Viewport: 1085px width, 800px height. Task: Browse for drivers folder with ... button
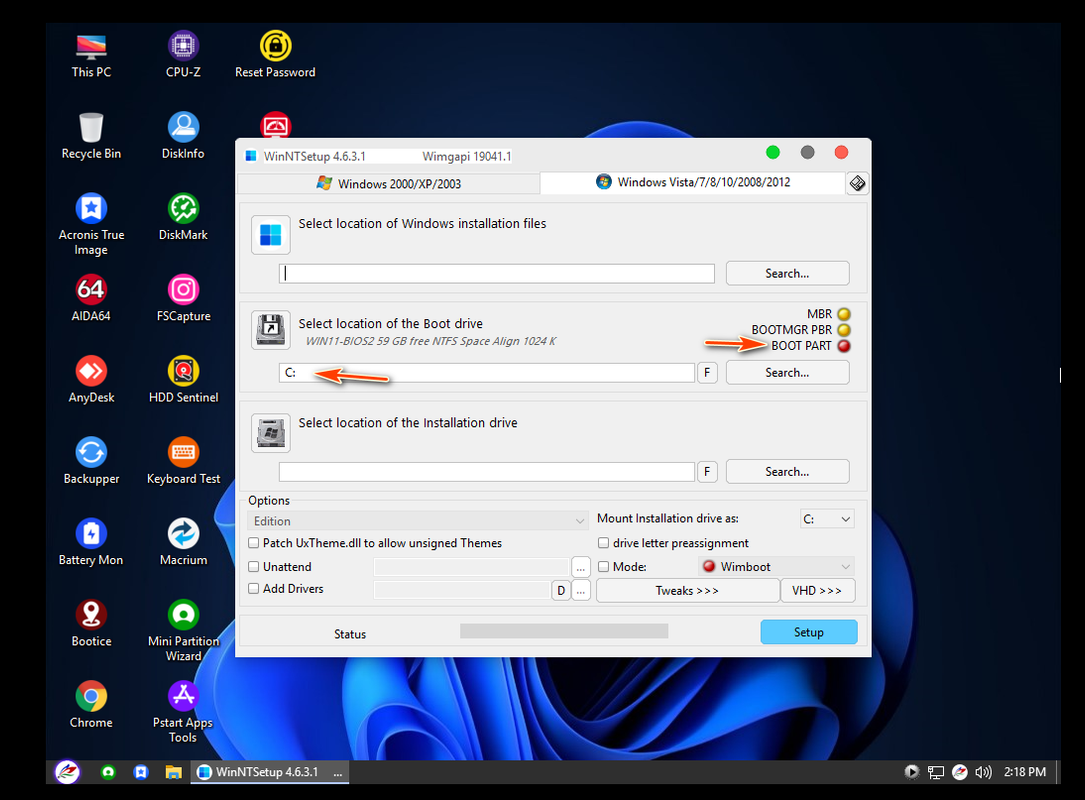[581, 590]
